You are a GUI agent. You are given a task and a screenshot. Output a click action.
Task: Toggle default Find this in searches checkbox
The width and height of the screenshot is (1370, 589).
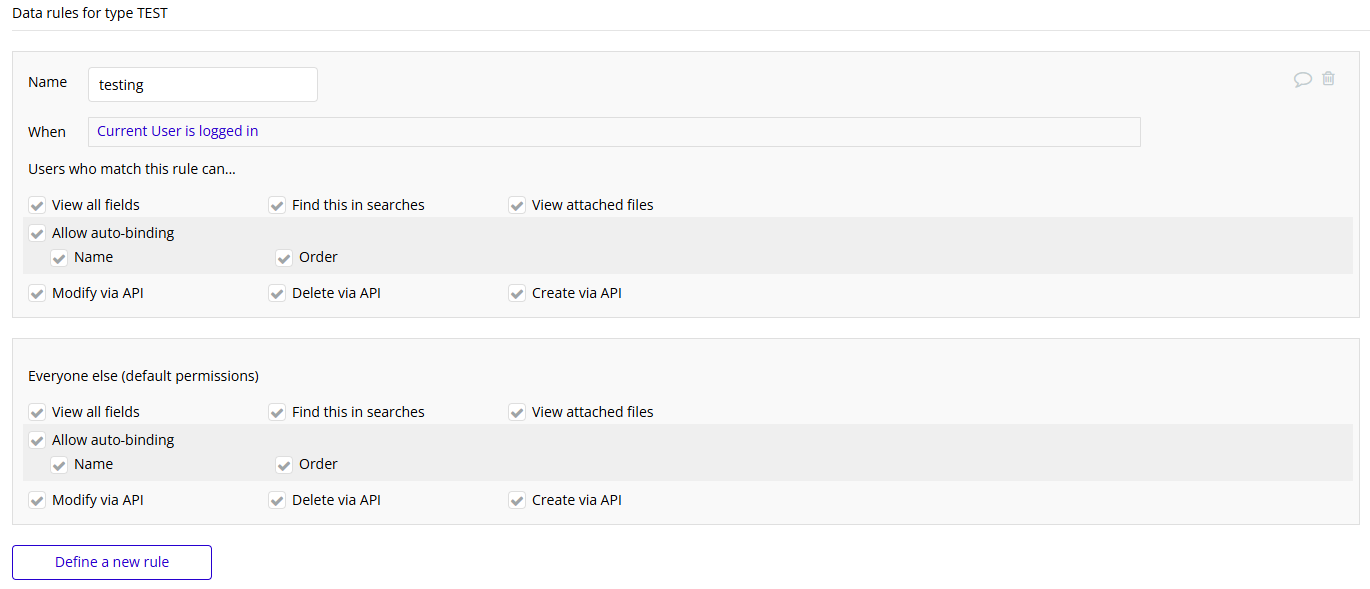point(277,412)
